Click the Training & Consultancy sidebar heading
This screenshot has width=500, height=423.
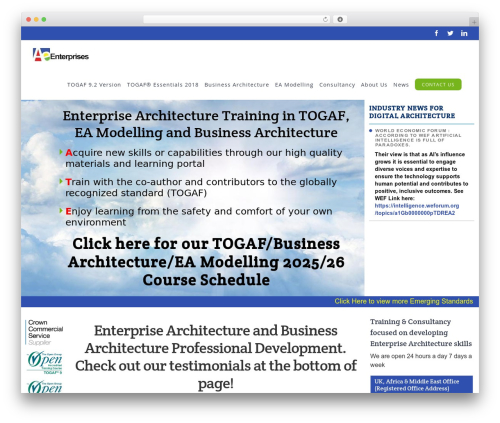tap(421, 332)
